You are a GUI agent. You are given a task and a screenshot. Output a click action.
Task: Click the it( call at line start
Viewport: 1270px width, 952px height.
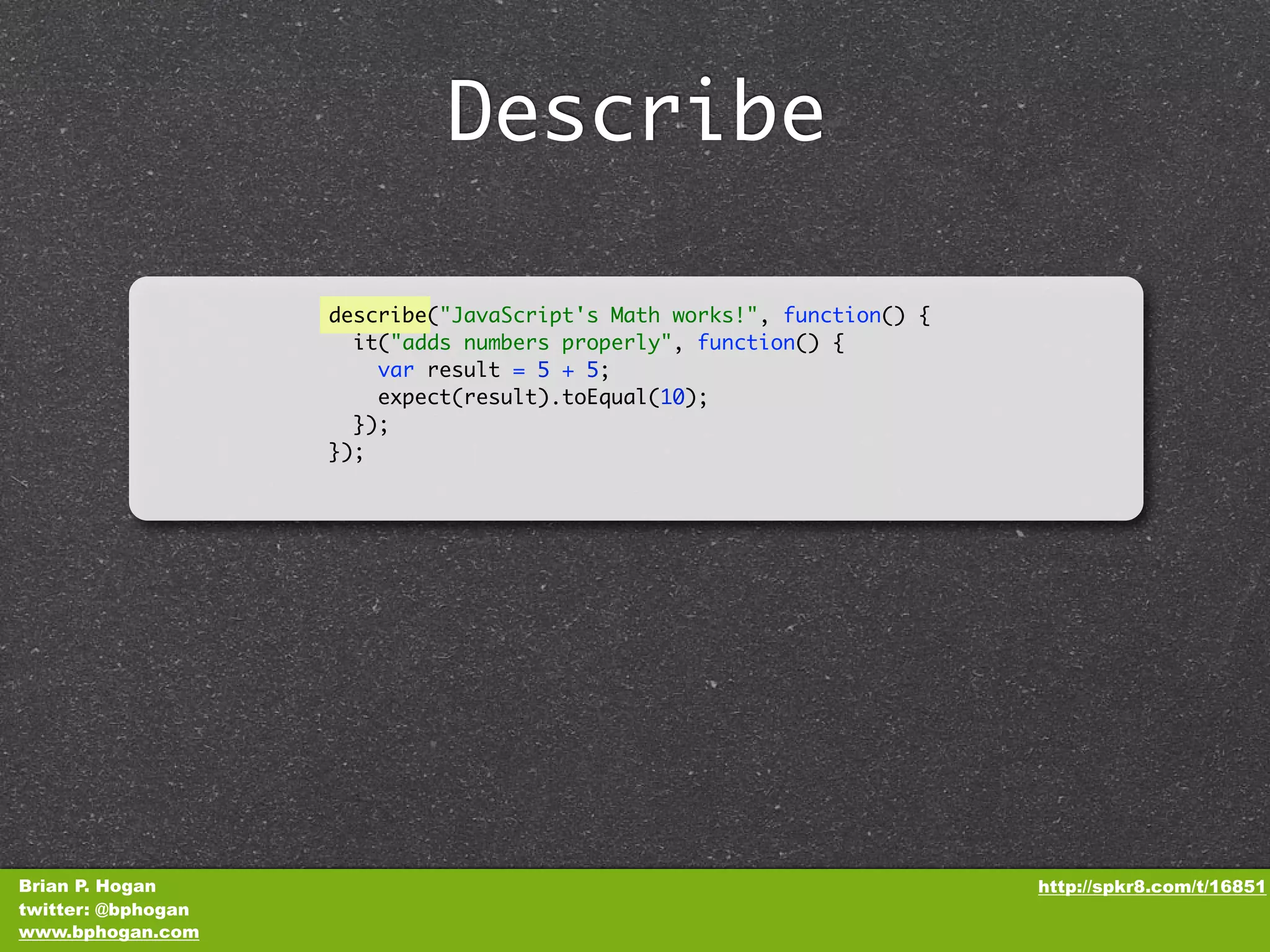[370, 342]
